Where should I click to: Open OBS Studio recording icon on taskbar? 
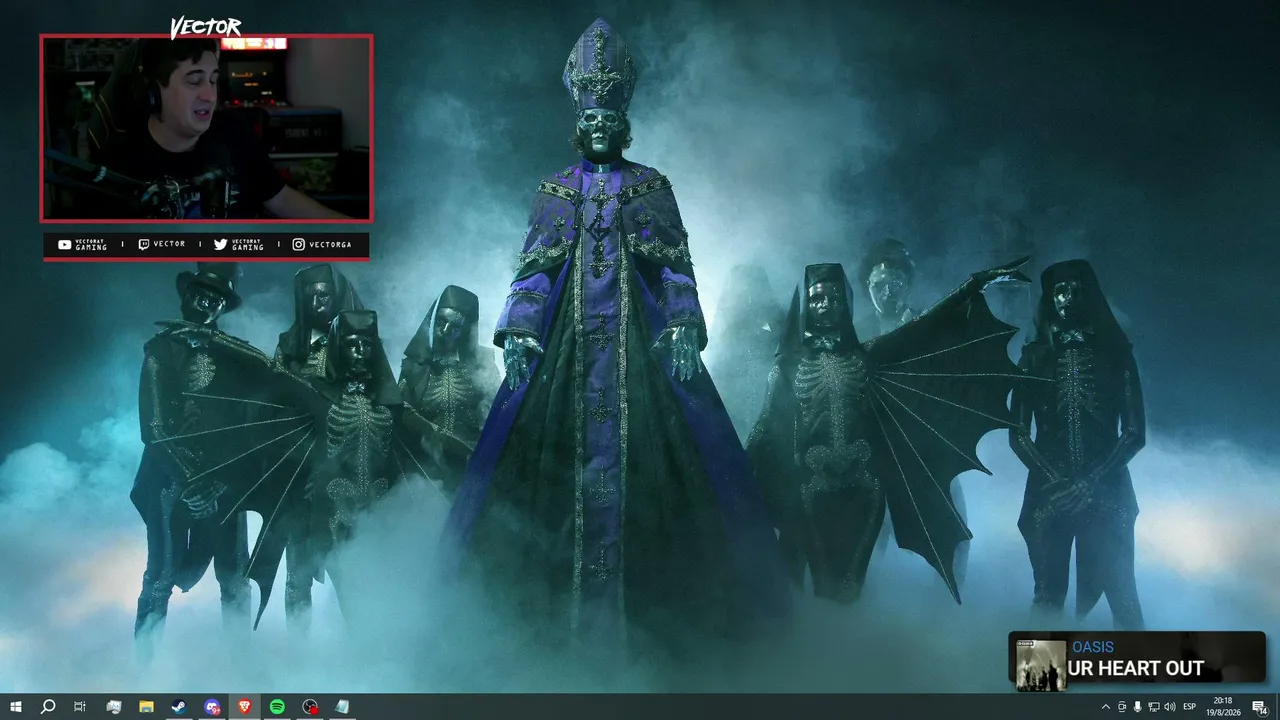pyautogui.click(x=310, y=707)
